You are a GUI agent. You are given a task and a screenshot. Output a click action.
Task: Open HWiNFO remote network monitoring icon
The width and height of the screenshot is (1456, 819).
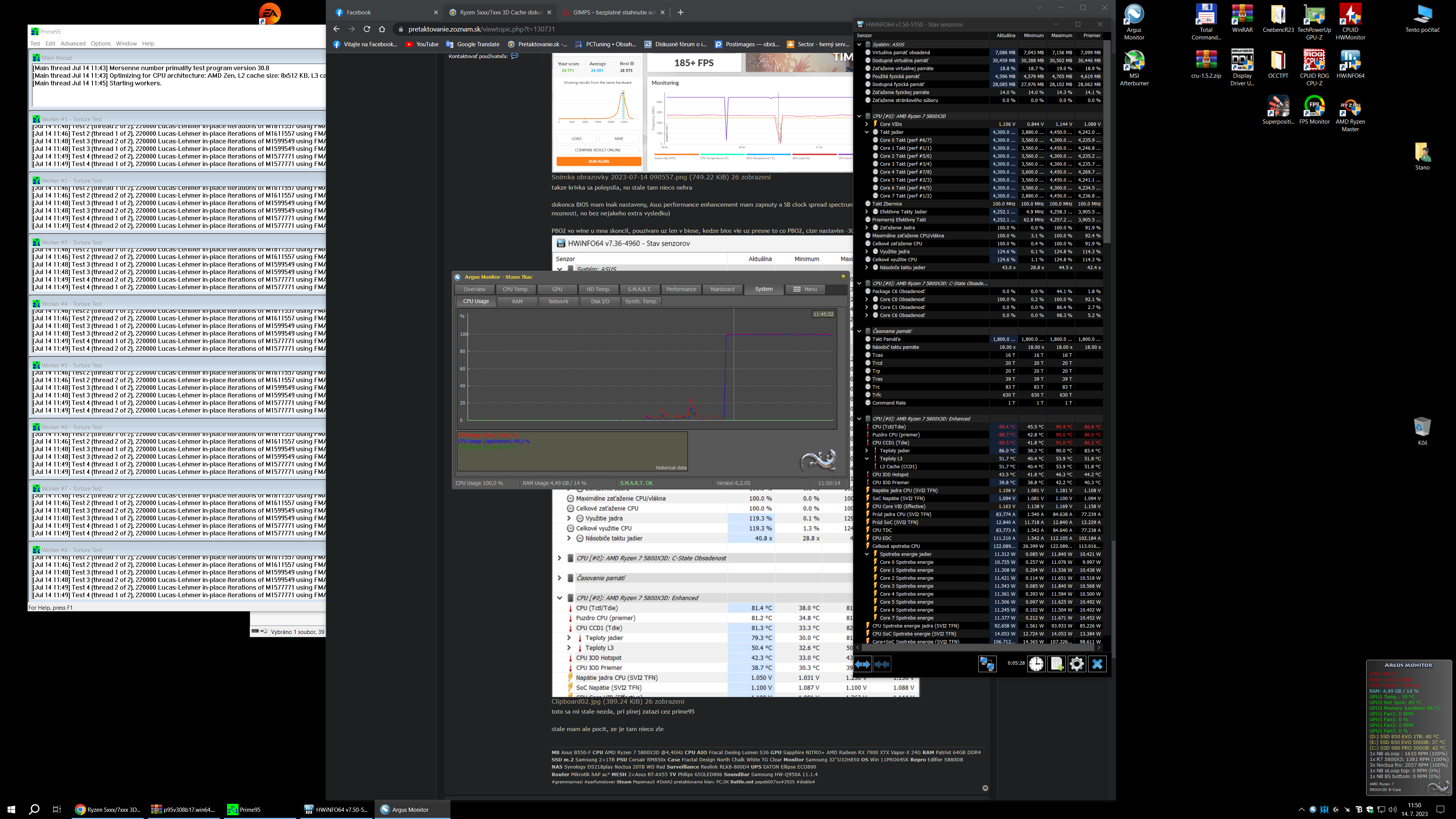[x=987, y=664]
